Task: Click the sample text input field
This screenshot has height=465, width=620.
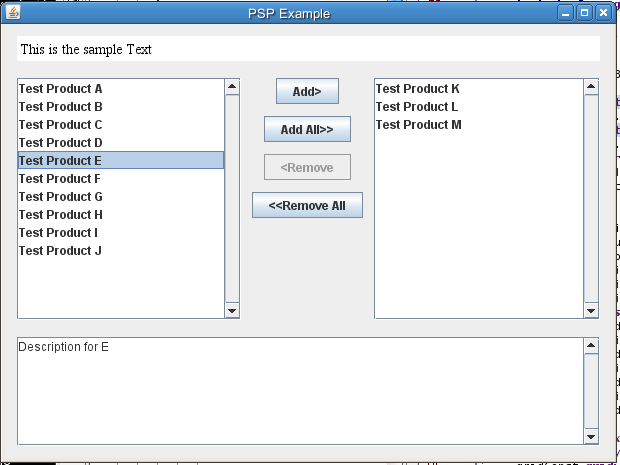Action: click(308, 49)
